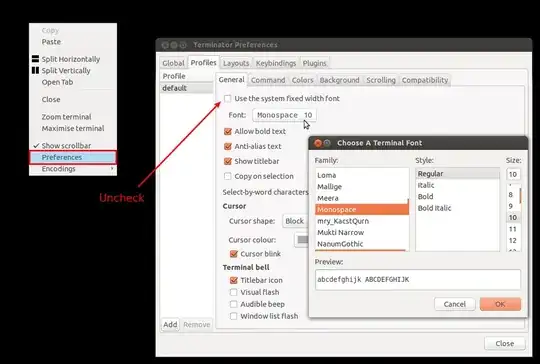
Task: Toggle the Visual flash checkbox
Action: (x=233, y=292)
